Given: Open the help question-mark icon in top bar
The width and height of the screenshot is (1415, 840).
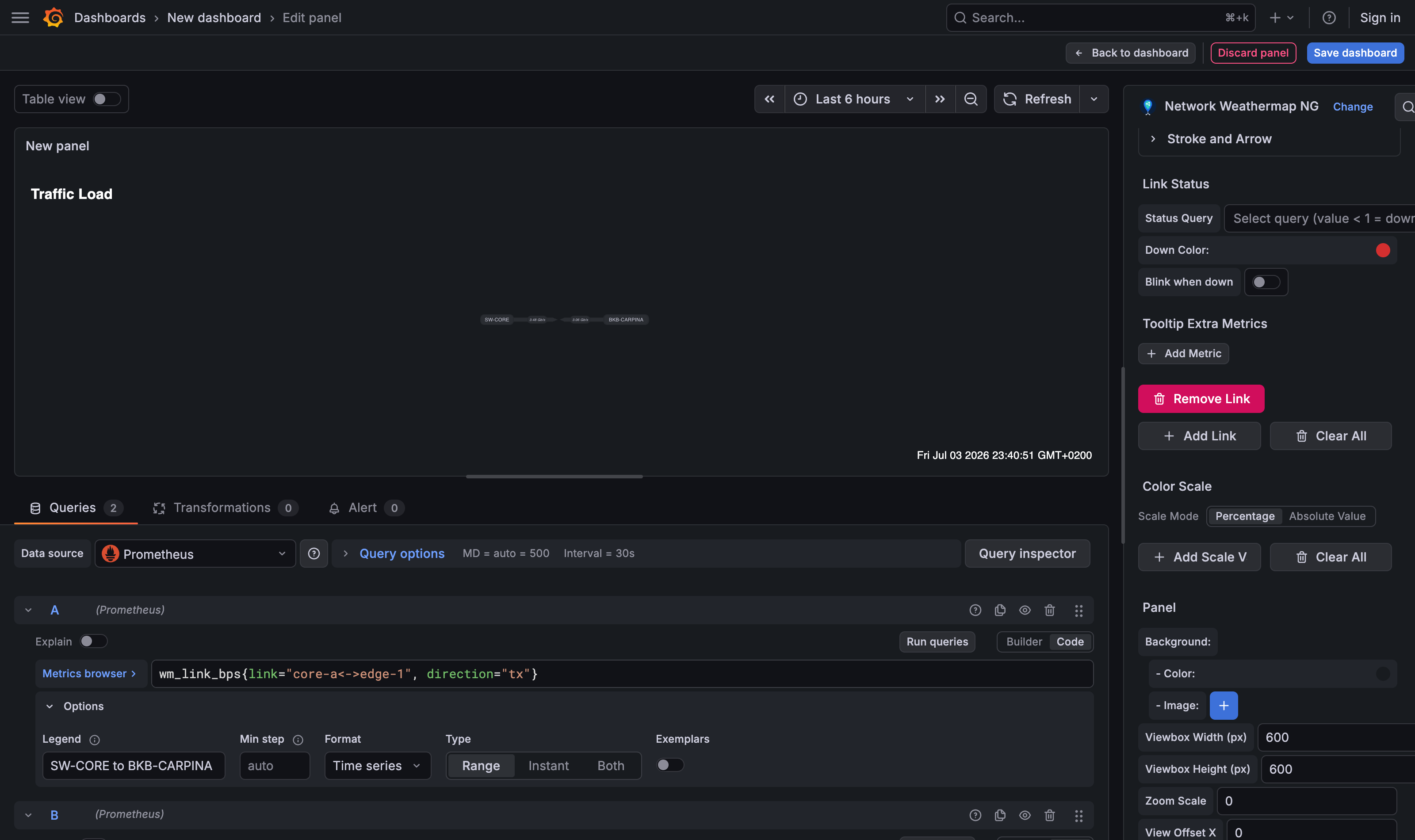Looking at the screenshot, I should [x=1328, y=18].
